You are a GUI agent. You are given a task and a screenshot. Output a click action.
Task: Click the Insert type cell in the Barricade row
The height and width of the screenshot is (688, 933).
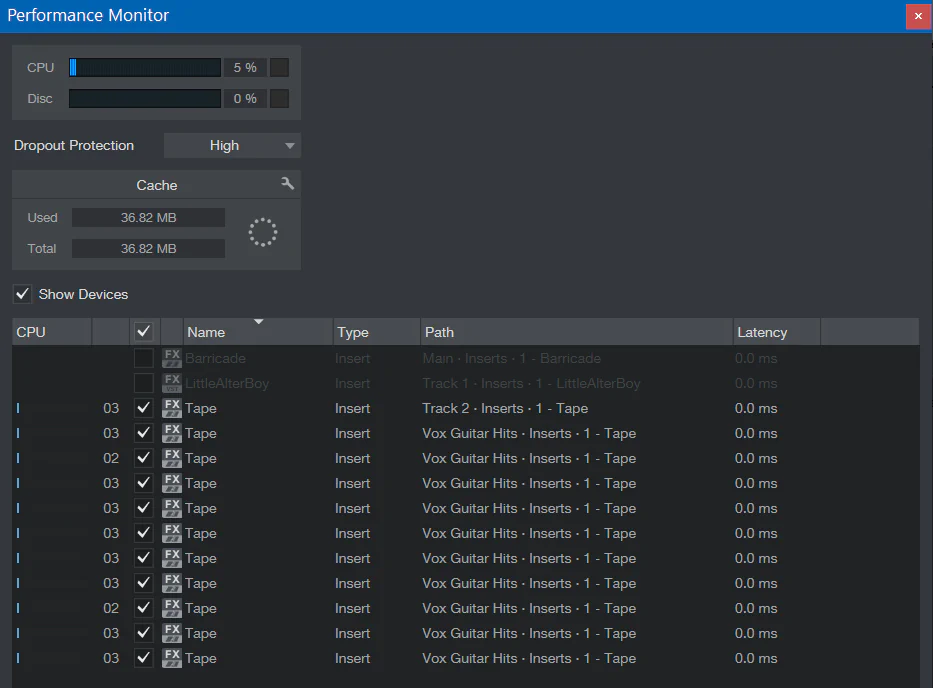pos(352,358)
